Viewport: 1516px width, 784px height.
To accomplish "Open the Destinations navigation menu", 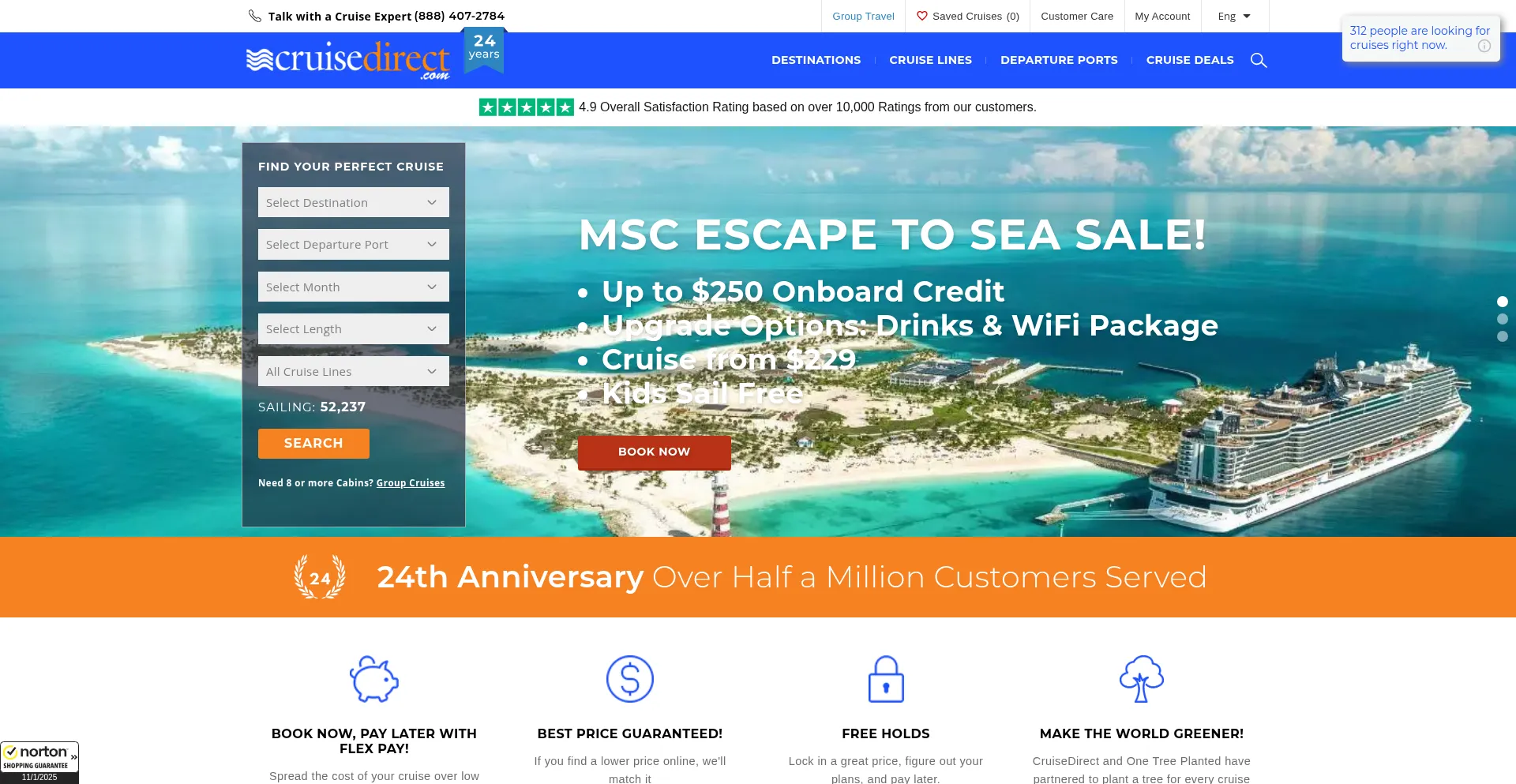I will tap(816, 60).
